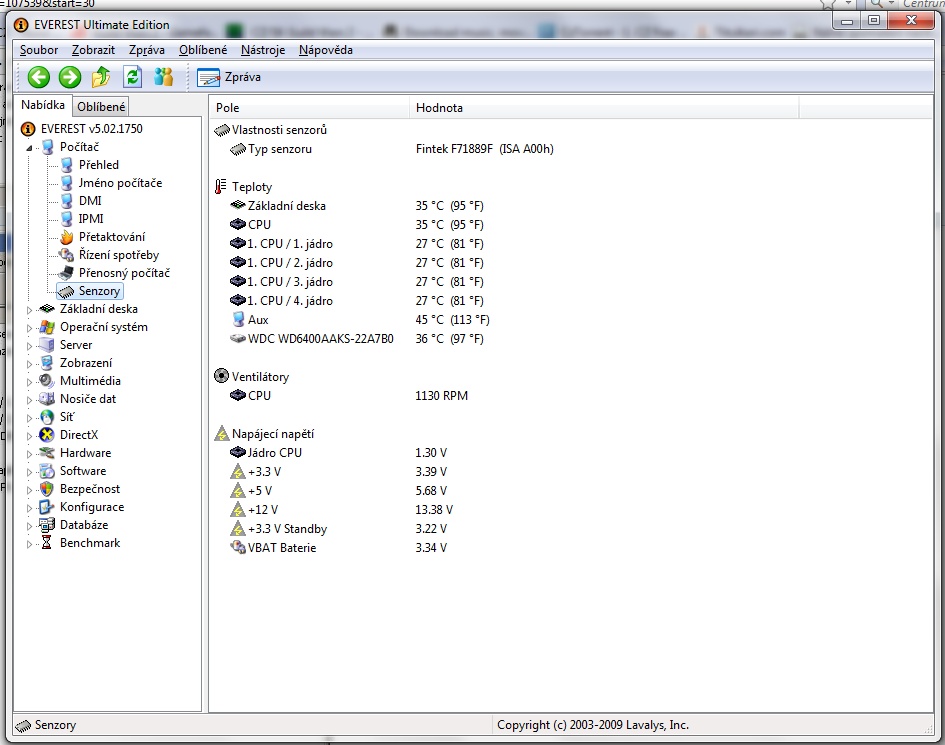Click the Refresh toolbar icon
The height and width of the screenshot is (745, 945).
coord(132,77)
